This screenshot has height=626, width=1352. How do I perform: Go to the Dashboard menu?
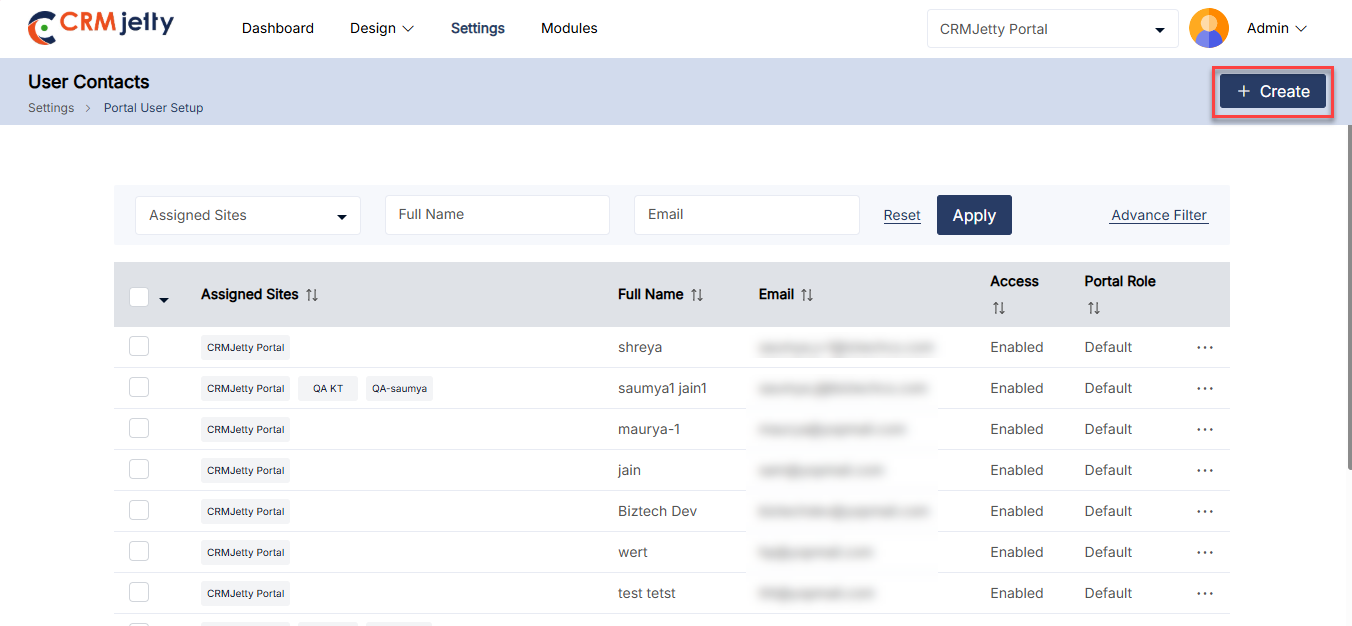tap(278, 28)
